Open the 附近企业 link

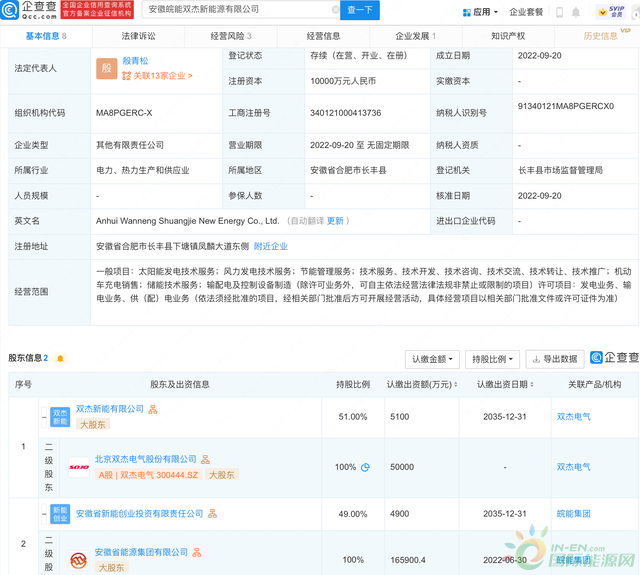[x=271, y=246]
